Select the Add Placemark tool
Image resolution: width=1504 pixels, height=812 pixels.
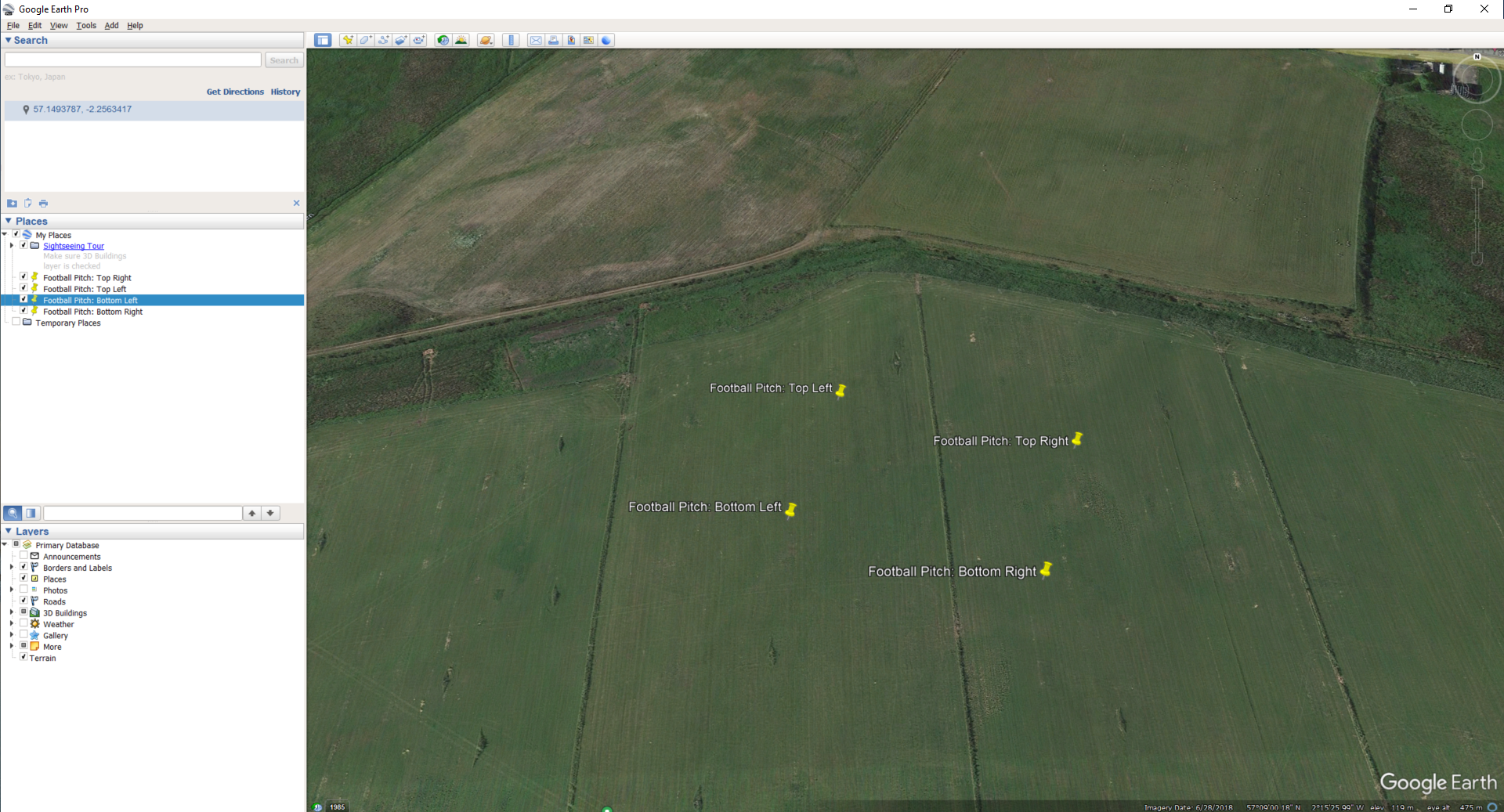349,40
